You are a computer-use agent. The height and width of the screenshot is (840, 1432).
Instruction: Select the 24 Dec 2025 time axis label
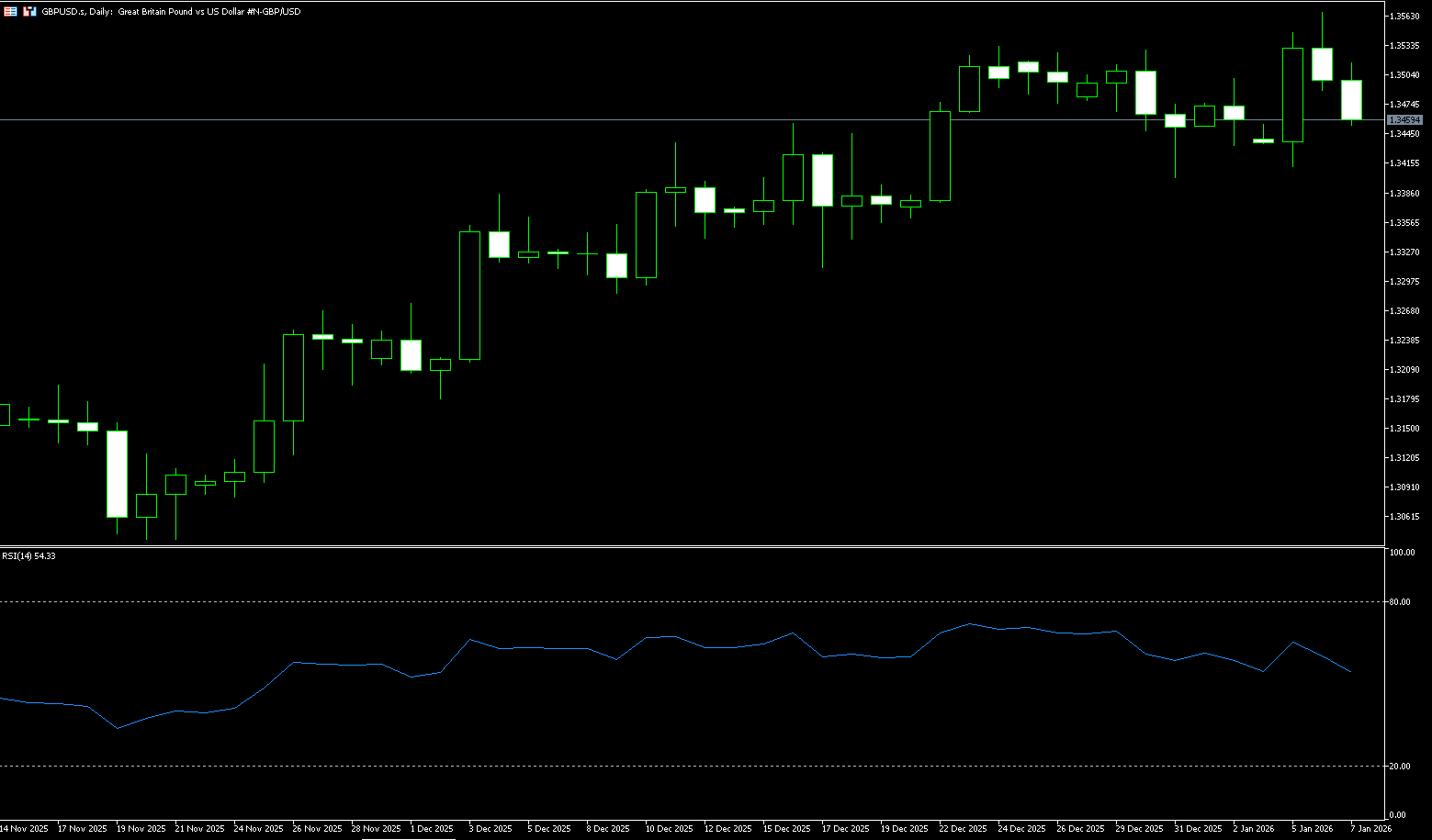point(1021,829)
